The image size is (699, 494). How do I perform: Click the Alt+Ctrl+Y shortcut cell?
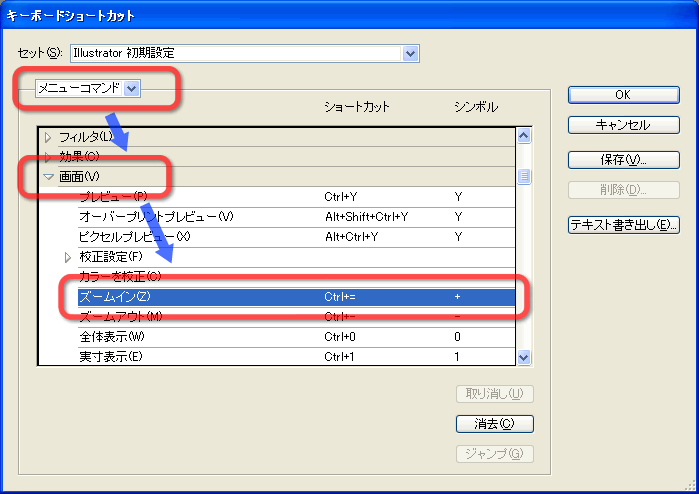351,237
